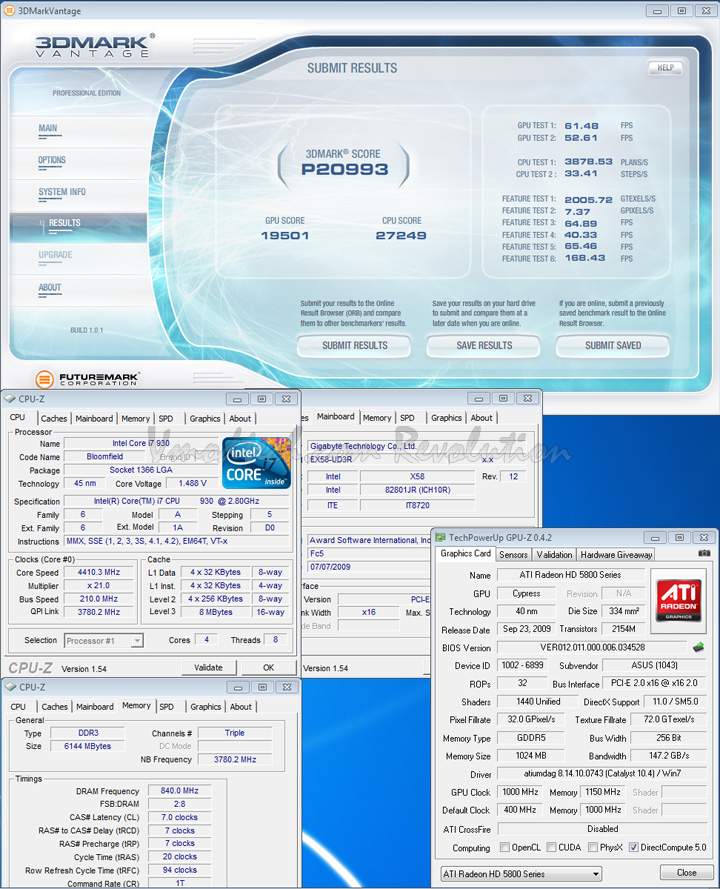The image size is (720, 889).
Task: Click the Futuremark Corporation logo
Action: click(88, 379)
